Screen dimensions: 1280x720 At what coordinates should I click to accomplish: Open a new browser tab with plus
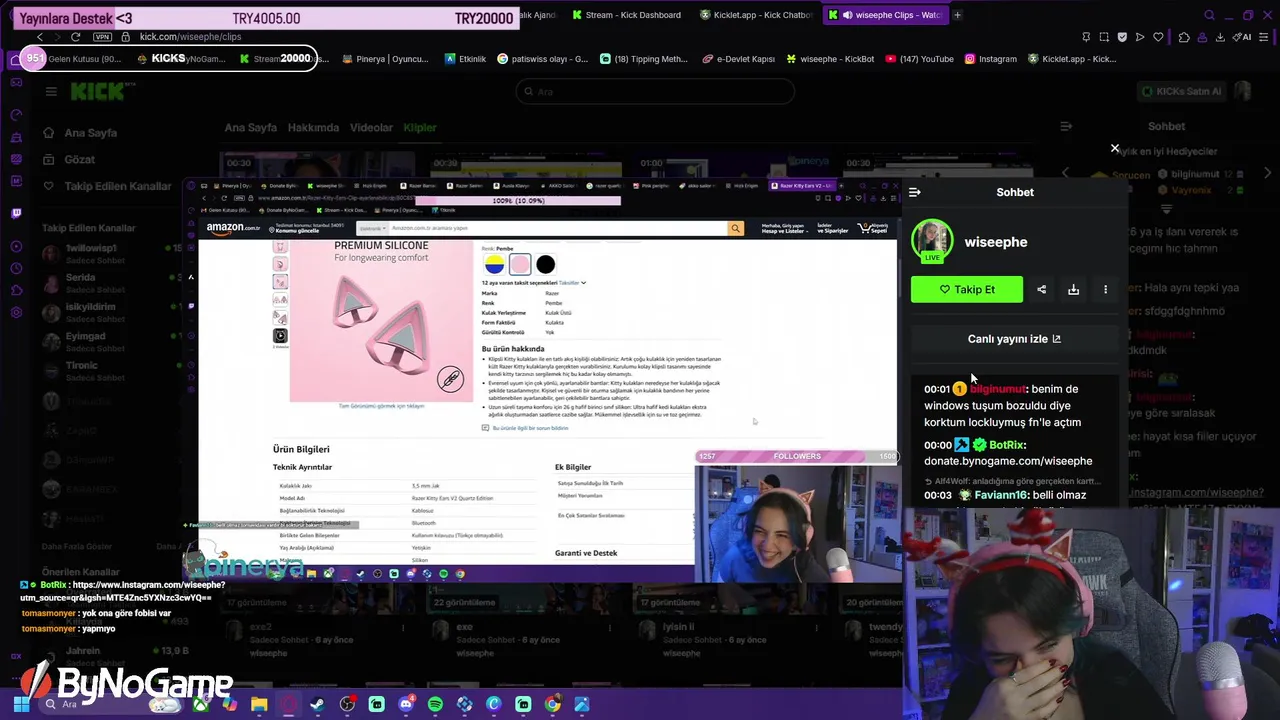957,15
